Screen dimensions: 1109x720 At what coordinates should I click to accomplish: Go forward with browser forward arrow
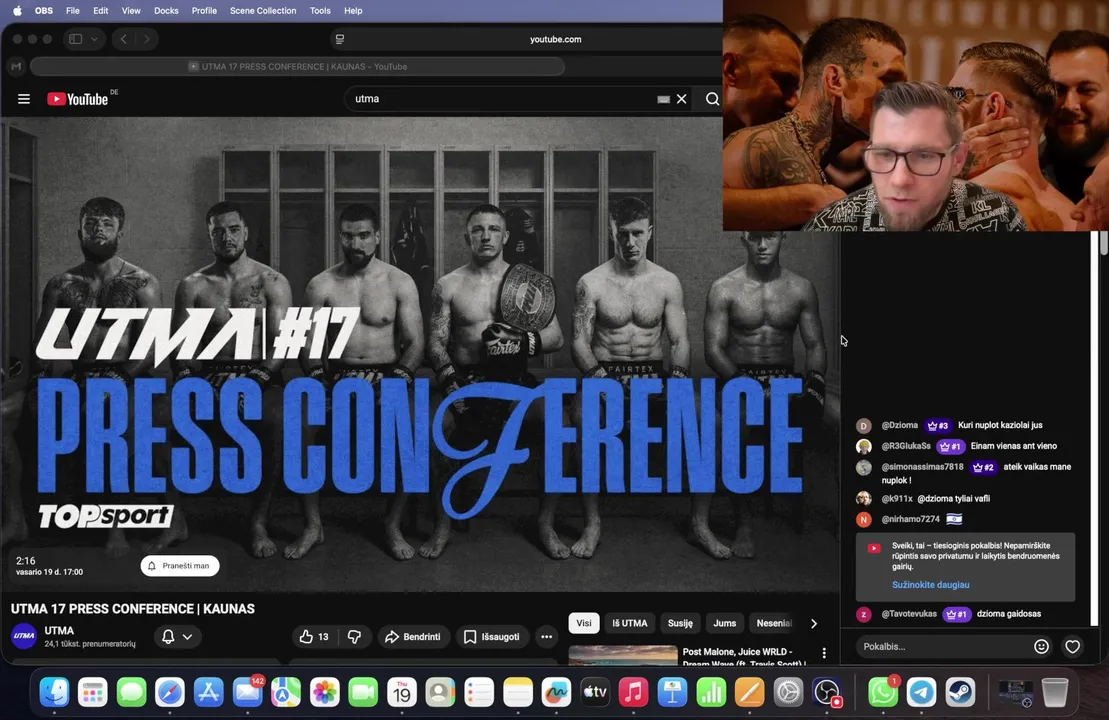[146, 39]
